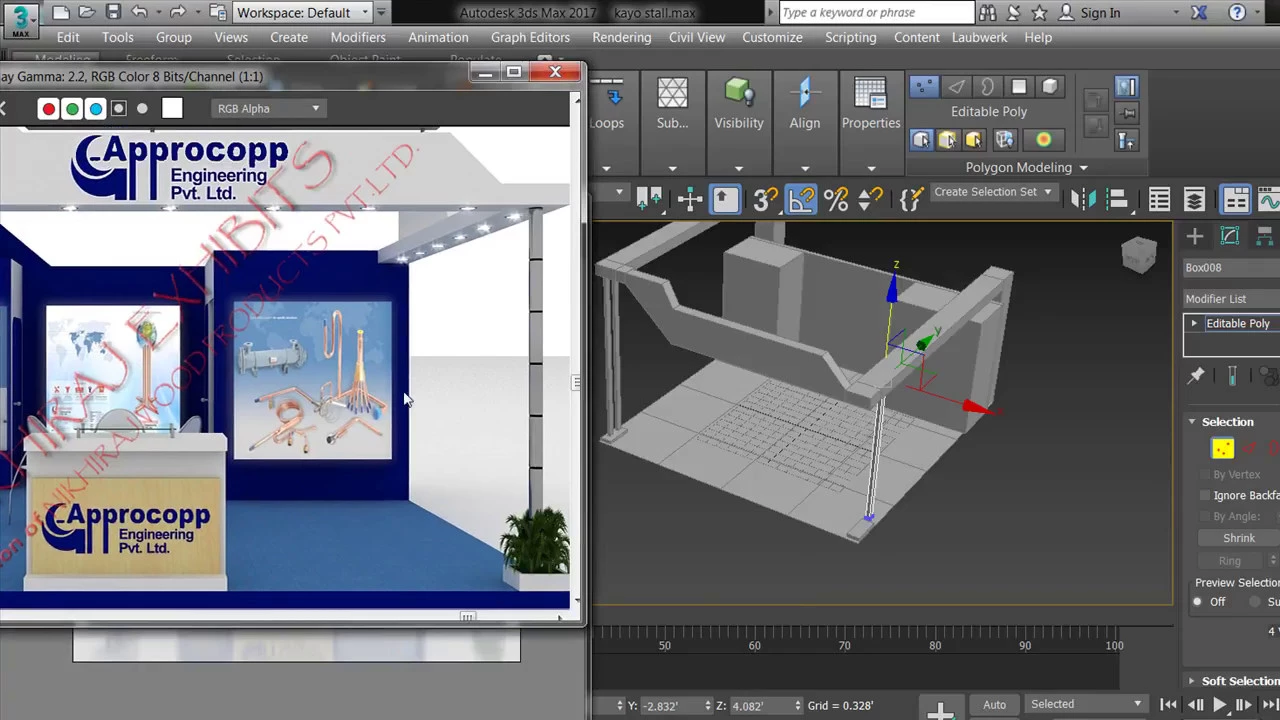Screen dimensions: 1280x720
Task: Open the Layer Explorer stack icon
Action: pos(1194,200)
